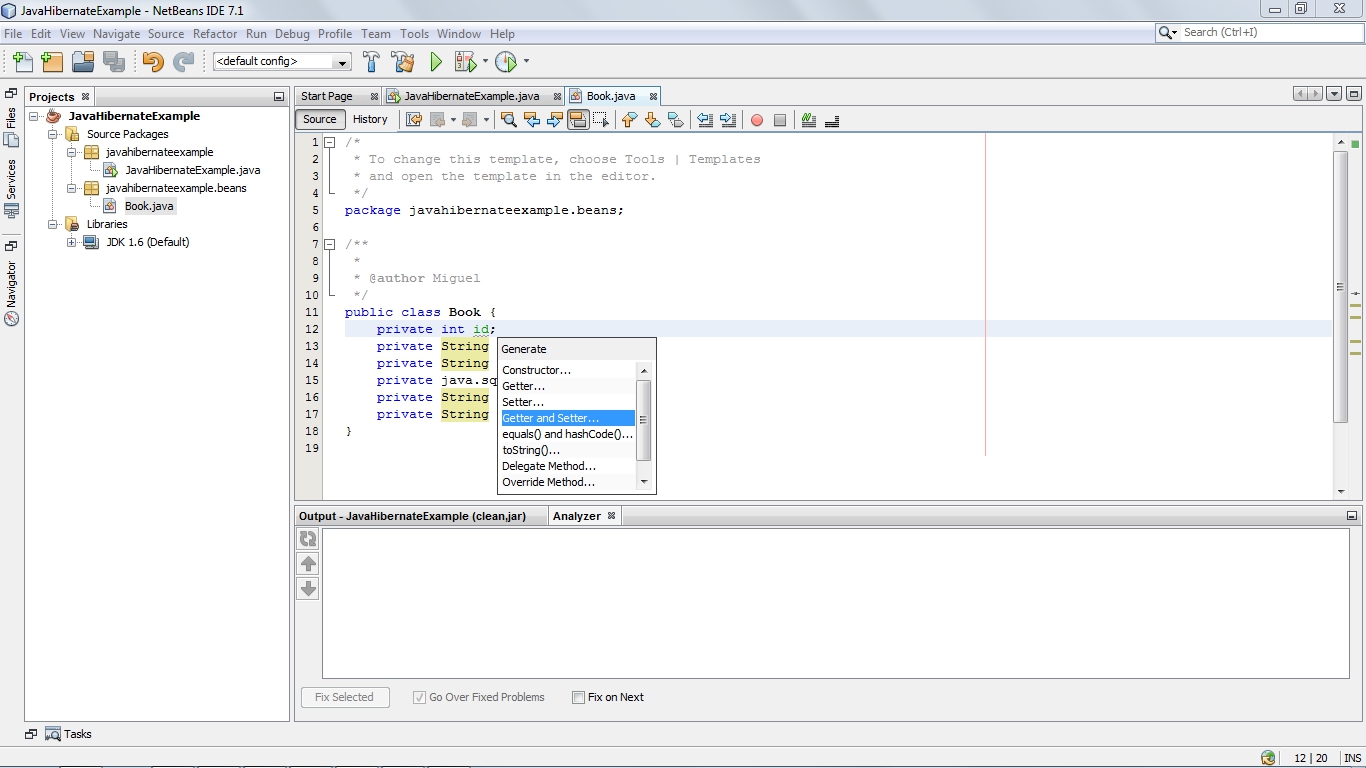Image resolution: width=1366 pixels, height=768 pixels.
Task: Collapse the code fold at line 7
Action: (x=329, y=244)
